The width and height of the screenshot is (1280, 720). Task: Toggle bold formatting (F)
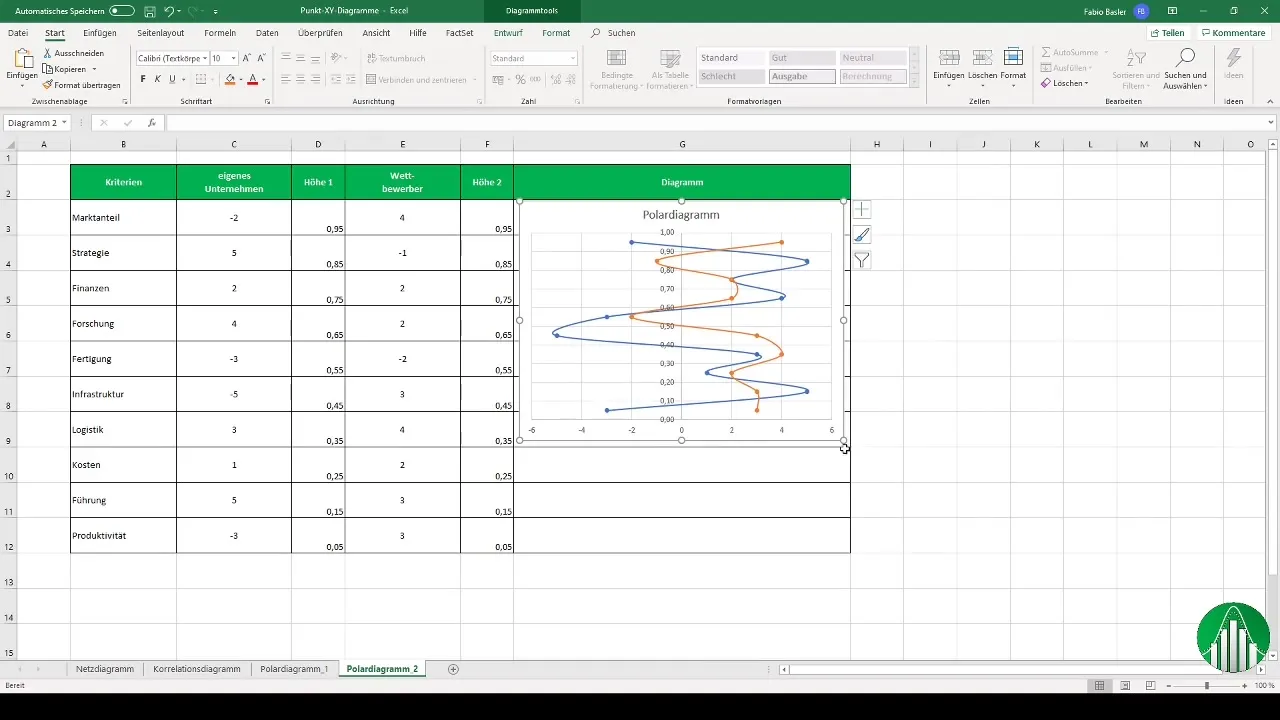143,79
